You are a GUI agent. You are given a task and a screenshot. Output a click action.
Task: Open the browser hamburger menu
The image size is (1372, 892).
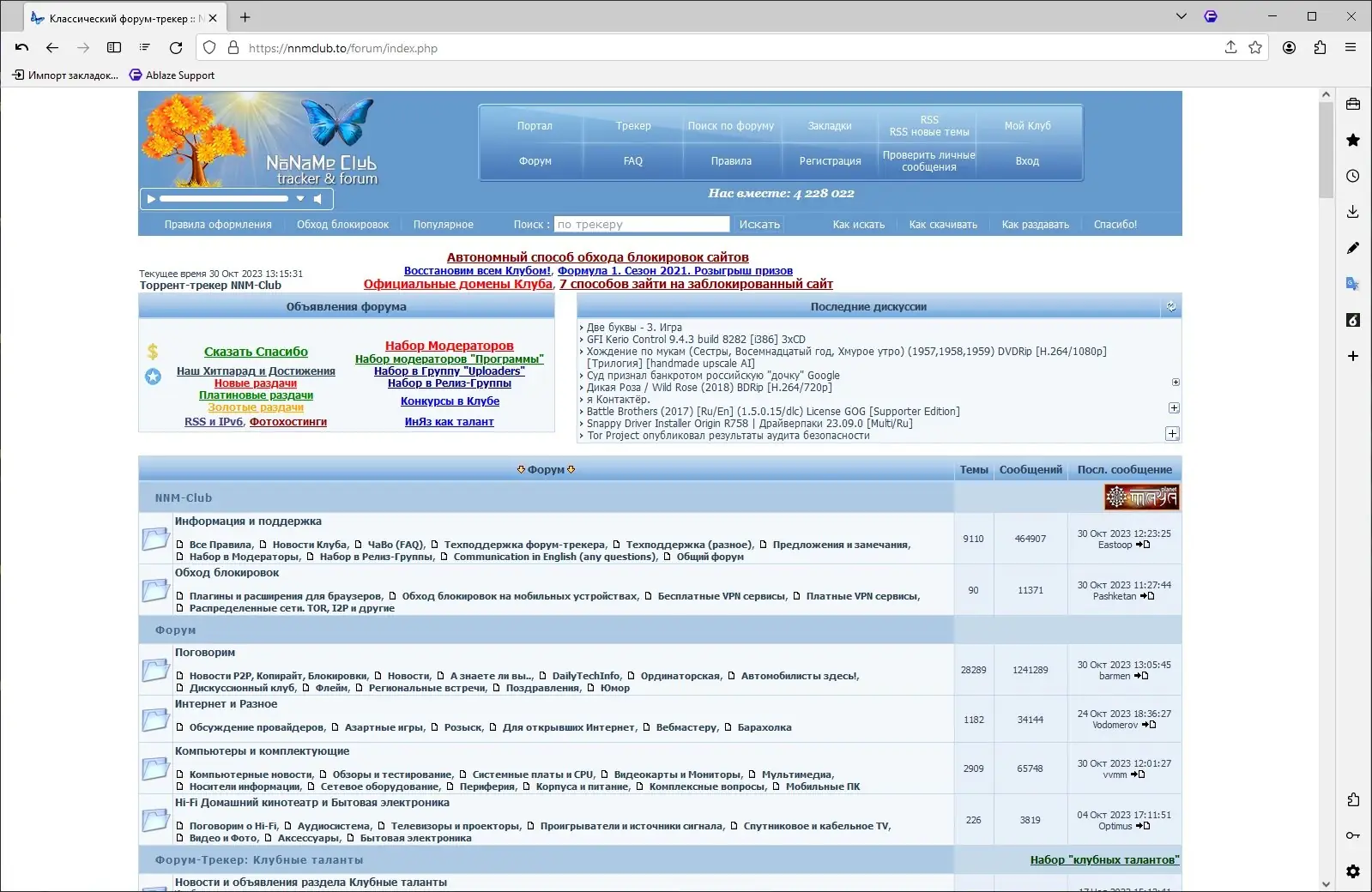click(1351, 48)
